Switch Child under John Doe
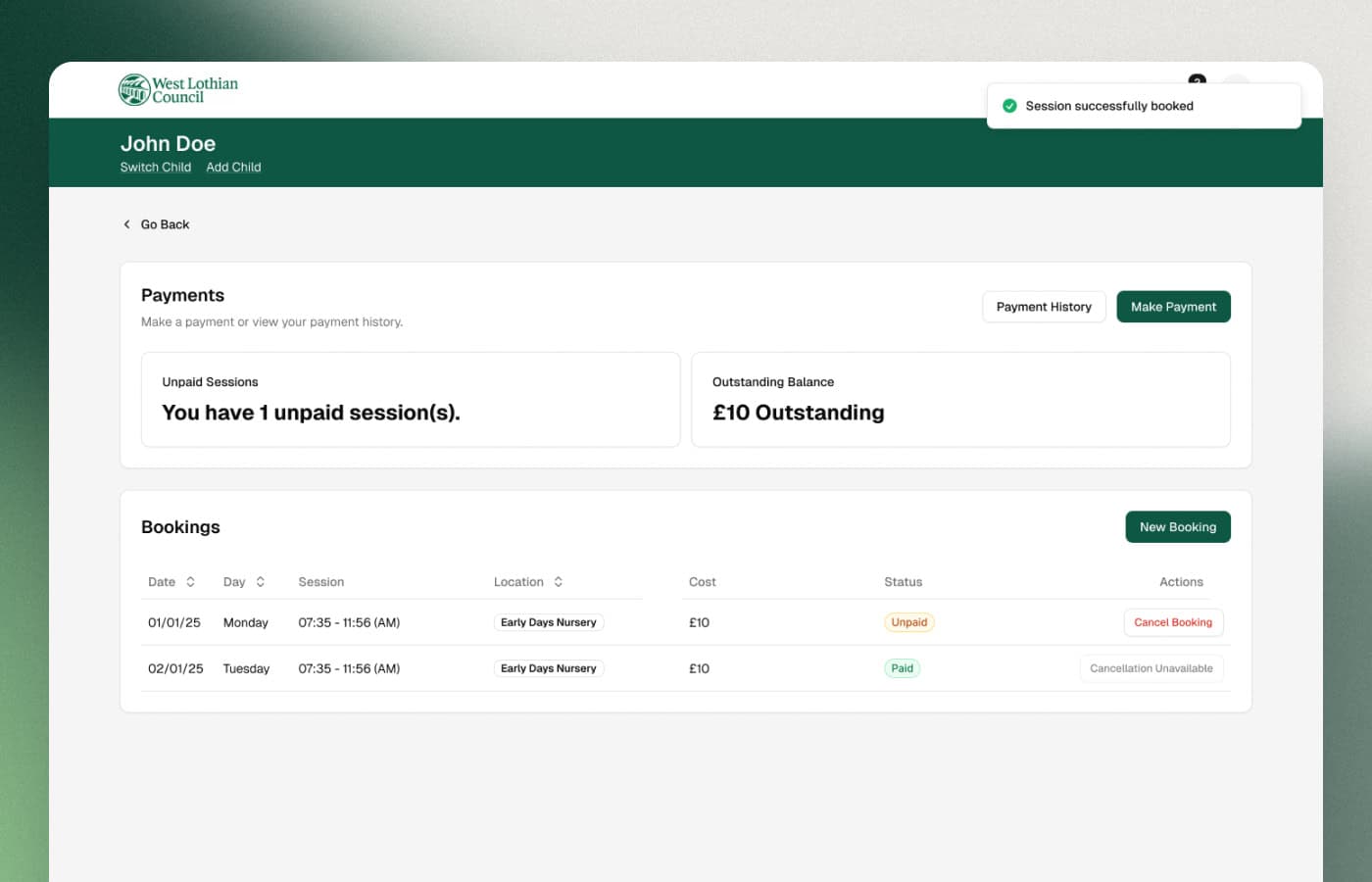Screen dimensions: 1372x882 (155, 168)
